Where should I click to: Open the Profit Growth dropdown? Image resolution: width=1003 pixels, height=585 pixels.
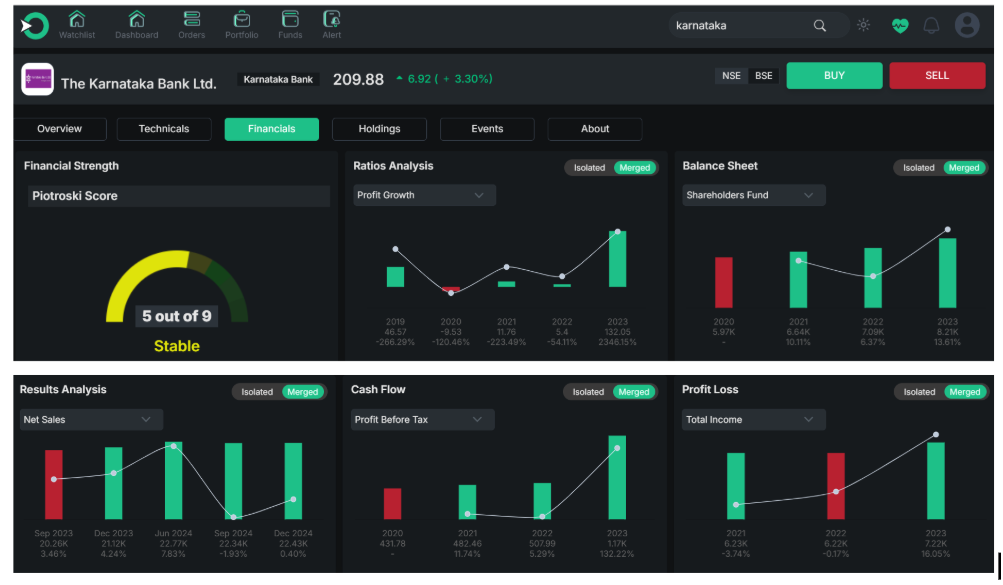click(425, 195)
